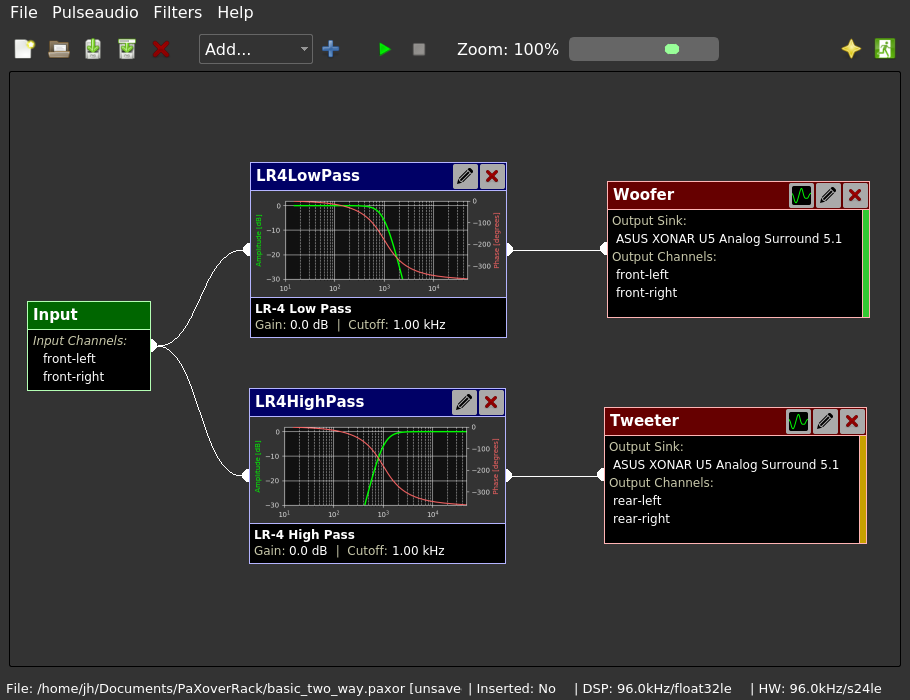Click the Zoom slider handle

[x=672, y=49]
